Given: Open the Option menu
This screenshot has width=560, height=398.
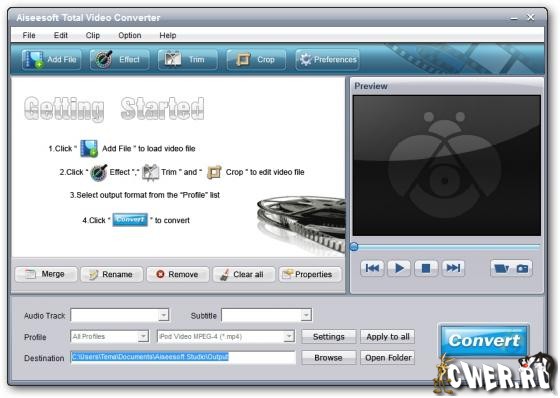Looking at the screenshot, I should click(x=130, y=35).
